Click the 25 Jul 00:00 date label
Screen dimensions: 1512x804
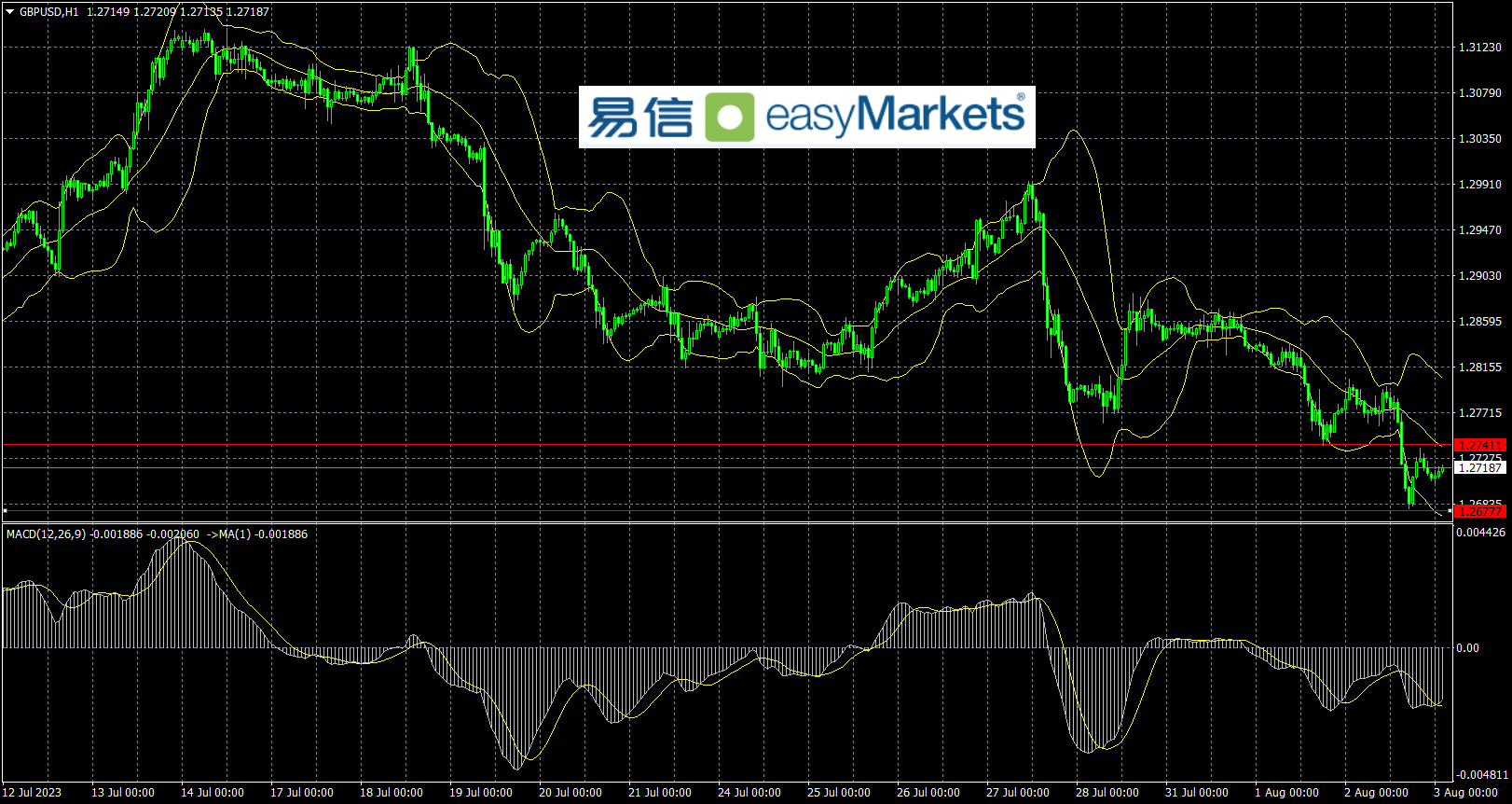coord(839,793)
